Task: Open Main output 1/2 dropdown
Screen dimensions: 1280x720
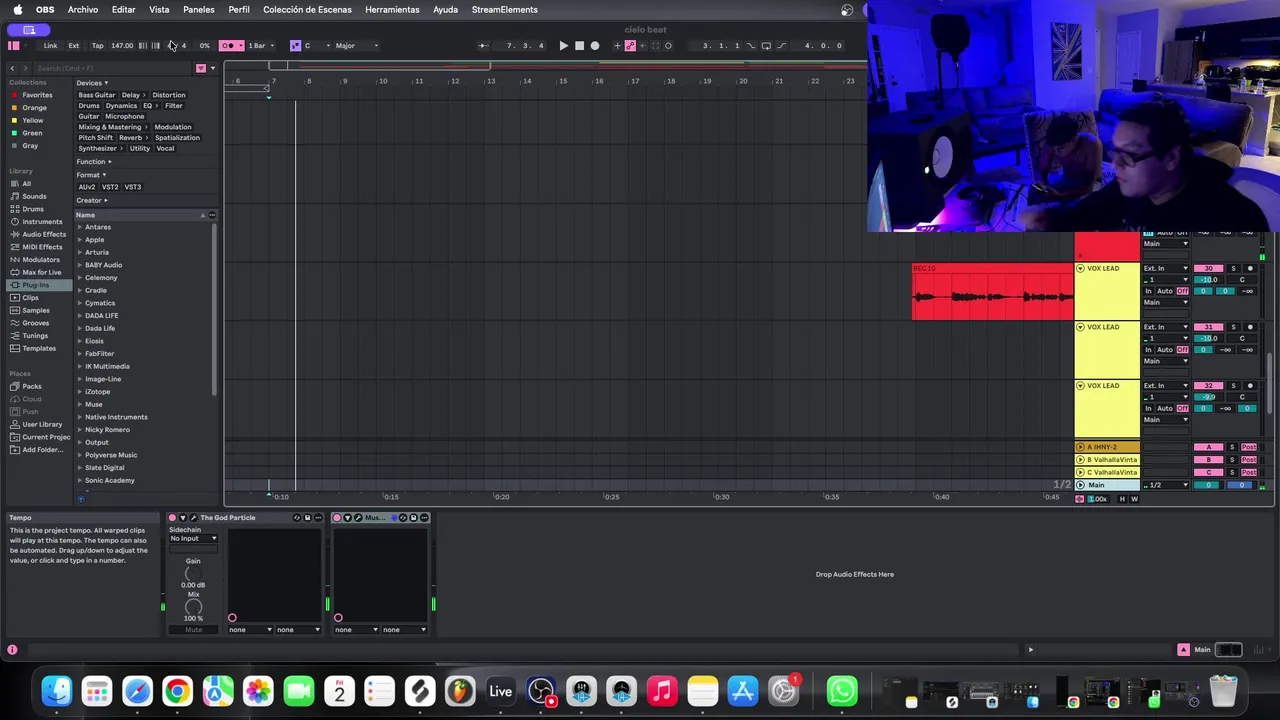Action: [x=1166, y=485]
